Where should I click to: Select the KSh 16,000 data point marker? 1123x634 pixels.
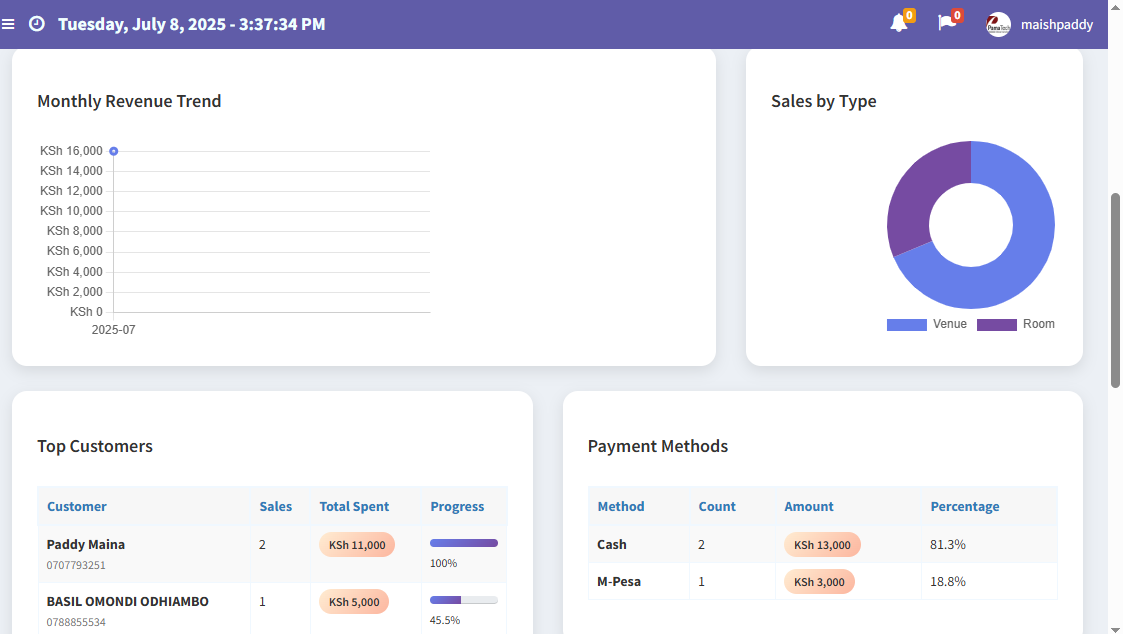tap(113, 150)
